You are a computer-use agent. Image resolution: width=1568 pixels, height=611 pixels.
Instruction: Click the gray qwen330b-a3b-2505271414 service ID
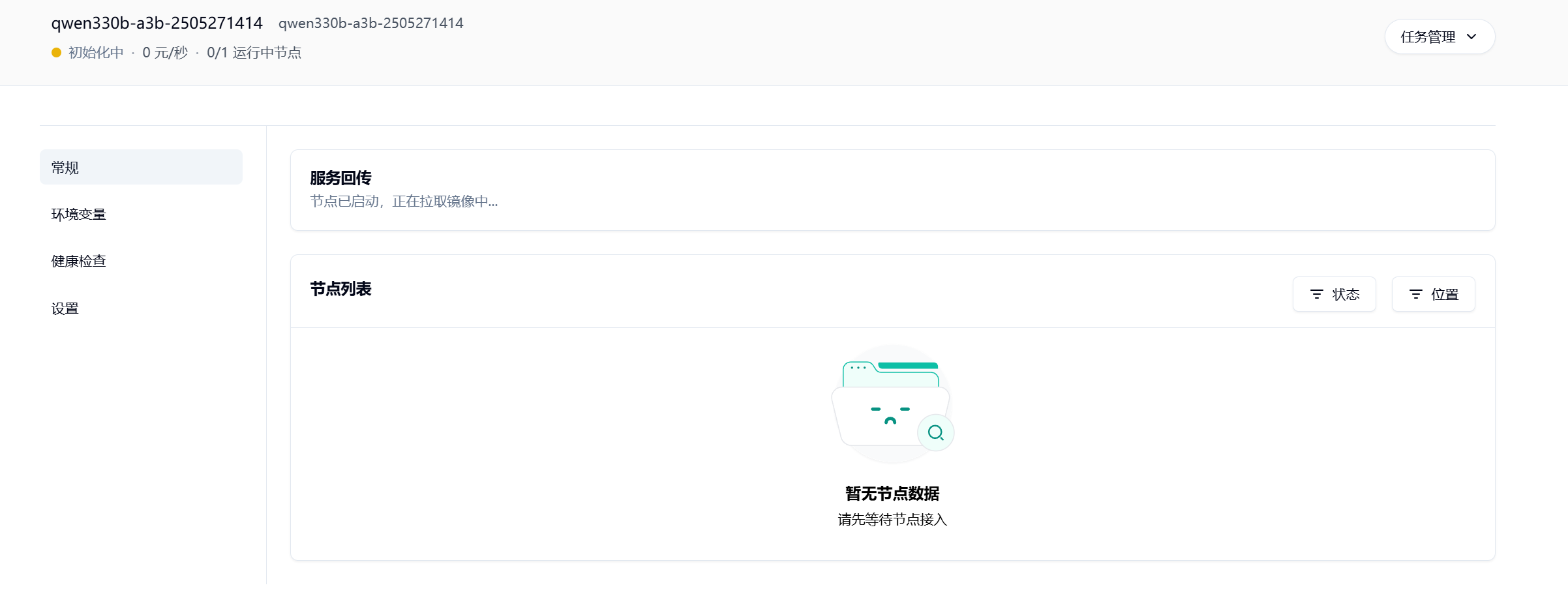[x=370, y=23]
